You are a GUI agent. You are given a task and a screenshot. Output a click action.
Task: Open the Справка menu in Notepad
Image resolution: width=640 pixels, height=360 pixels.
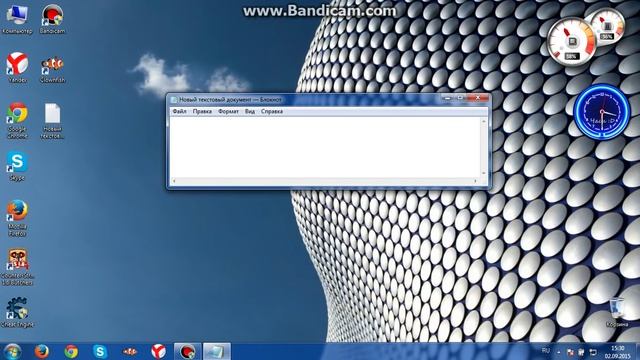pyautogui.click(x=272, y=111)
